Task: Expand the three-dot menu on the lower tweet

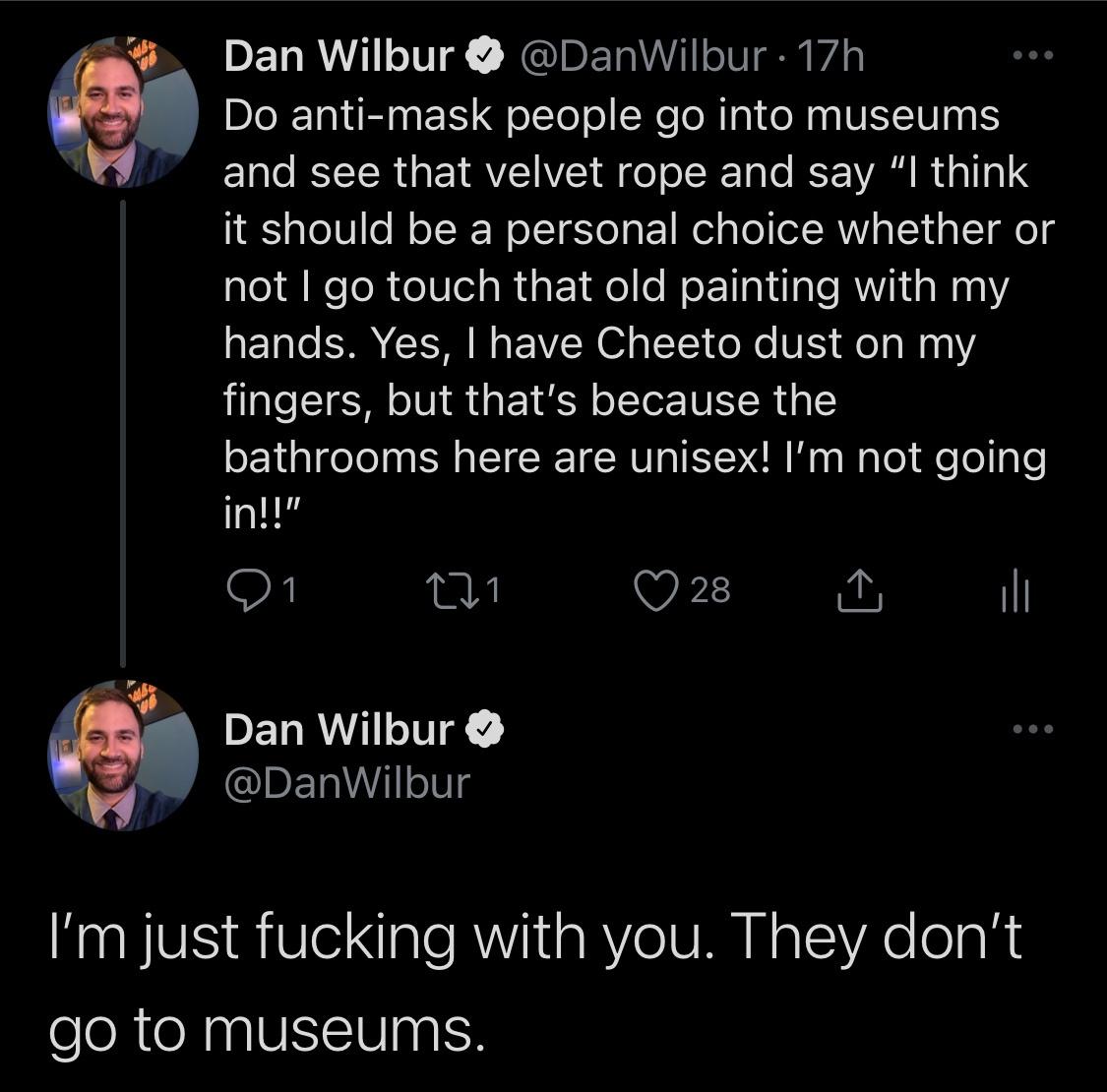Action: tap(1033, 730)
